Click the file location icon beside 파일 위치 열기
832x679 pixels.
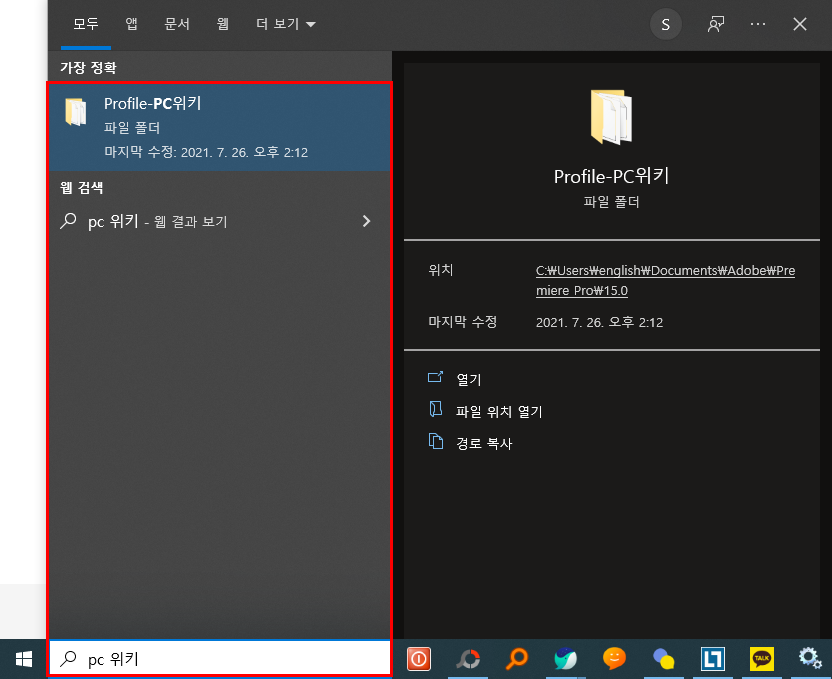coord(436,409)
